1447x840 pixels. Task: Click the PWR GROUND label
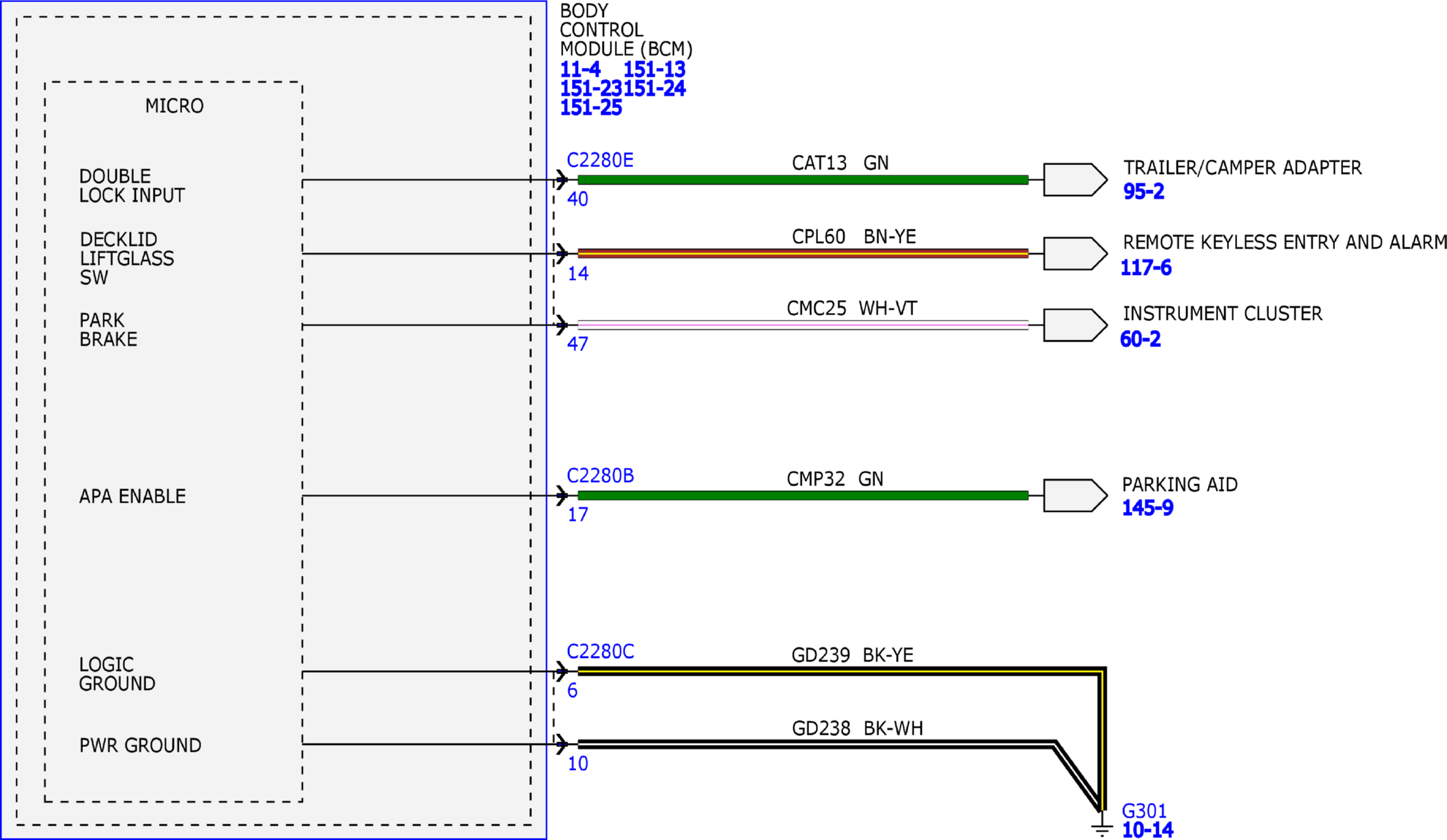pyautogui.click(x=140, y=746)
